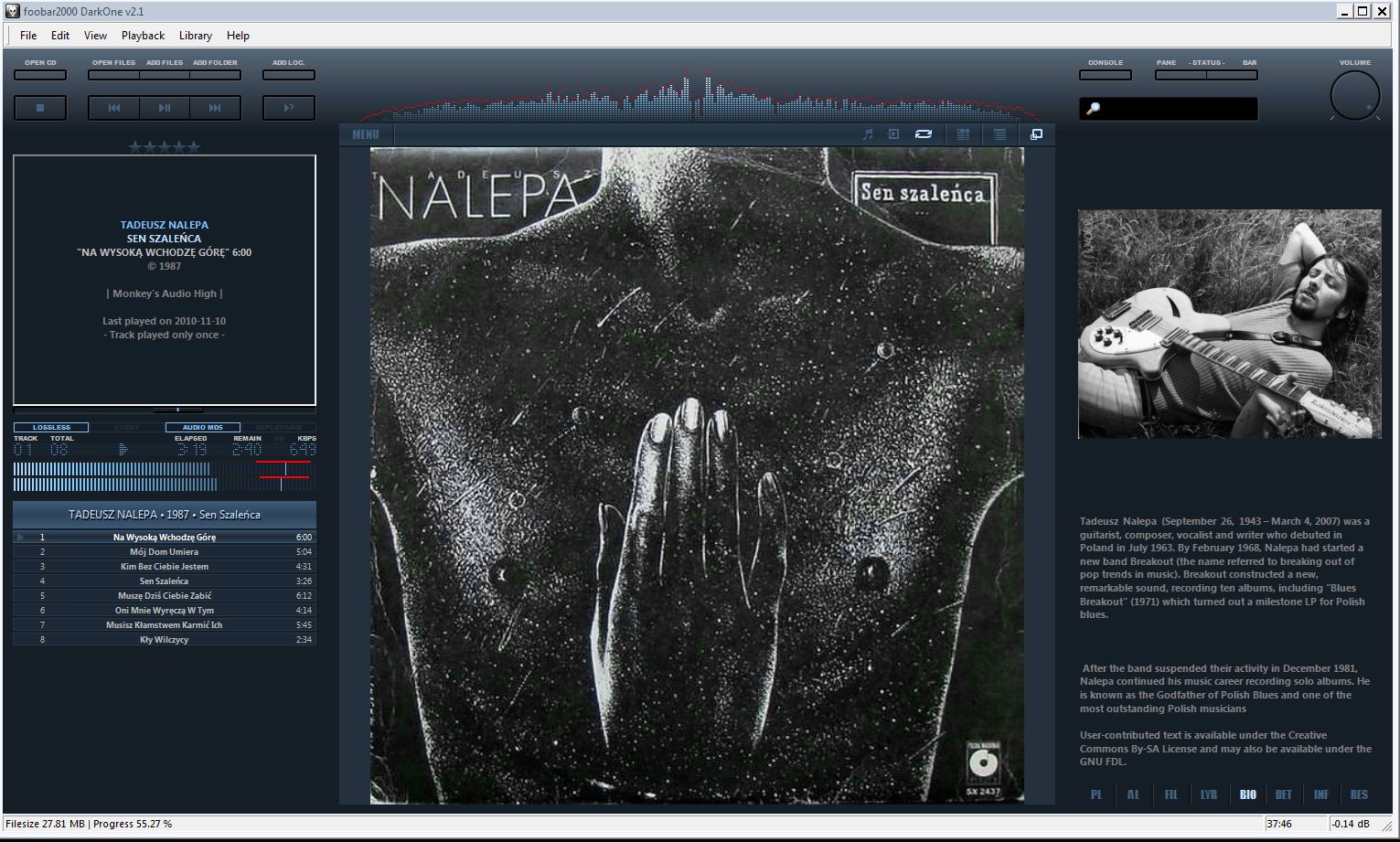Click the Add Files button
This screenshot has width=1400, height=842.
pos(165,75)
